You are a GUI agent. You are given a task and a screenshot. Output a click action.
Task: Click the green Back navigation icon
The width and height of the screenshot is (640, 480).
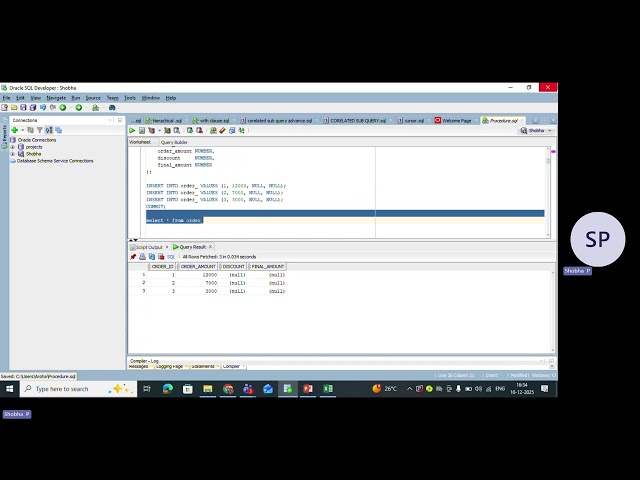[x=63, y=108]
